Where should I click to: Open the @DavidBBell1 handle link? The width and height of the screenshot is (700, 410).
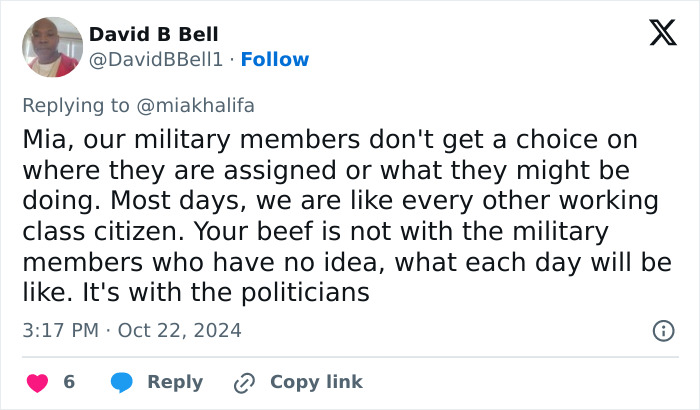[156, 59]
